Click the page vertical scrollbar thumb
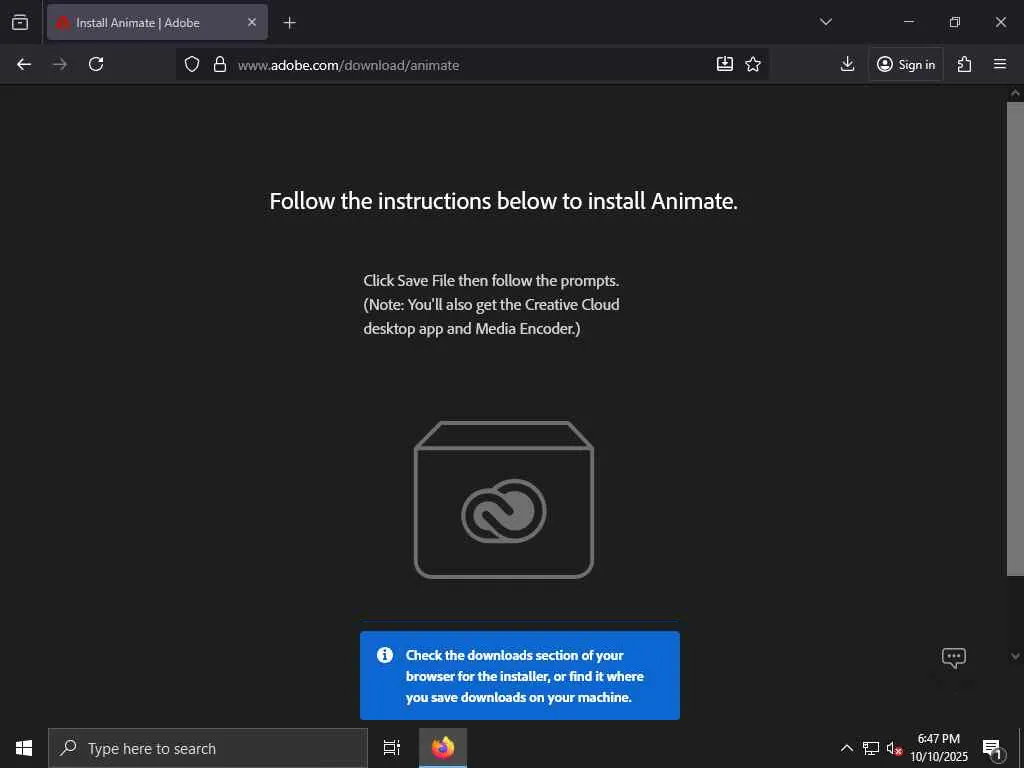Viewport: 1024px width, 768px height. pos(1015,338)
